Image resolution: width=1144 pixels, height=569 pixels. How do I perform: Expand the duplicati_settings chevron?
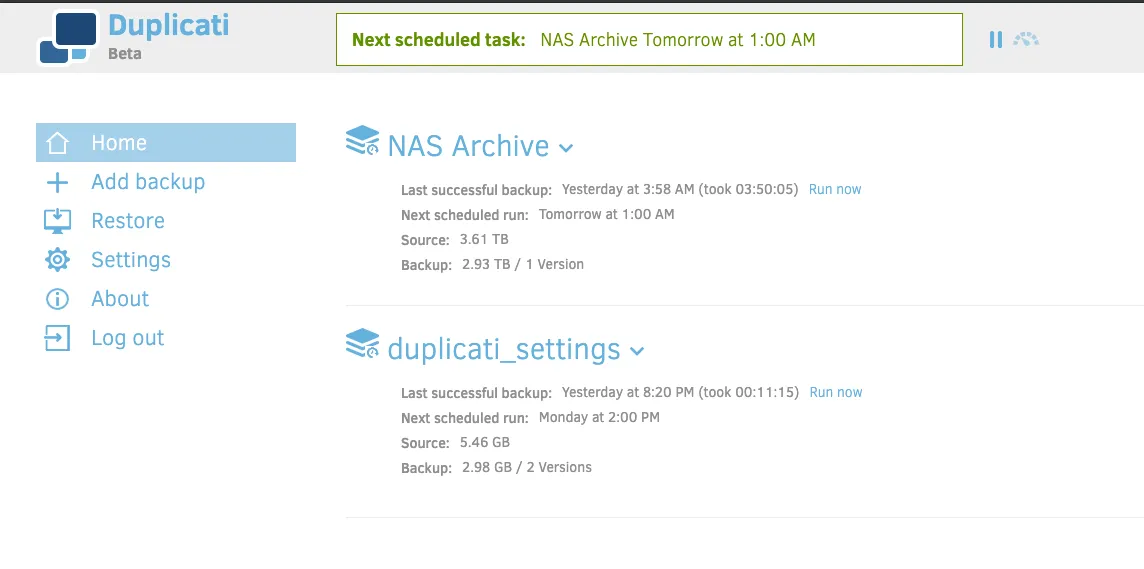[x=637, y=351]
